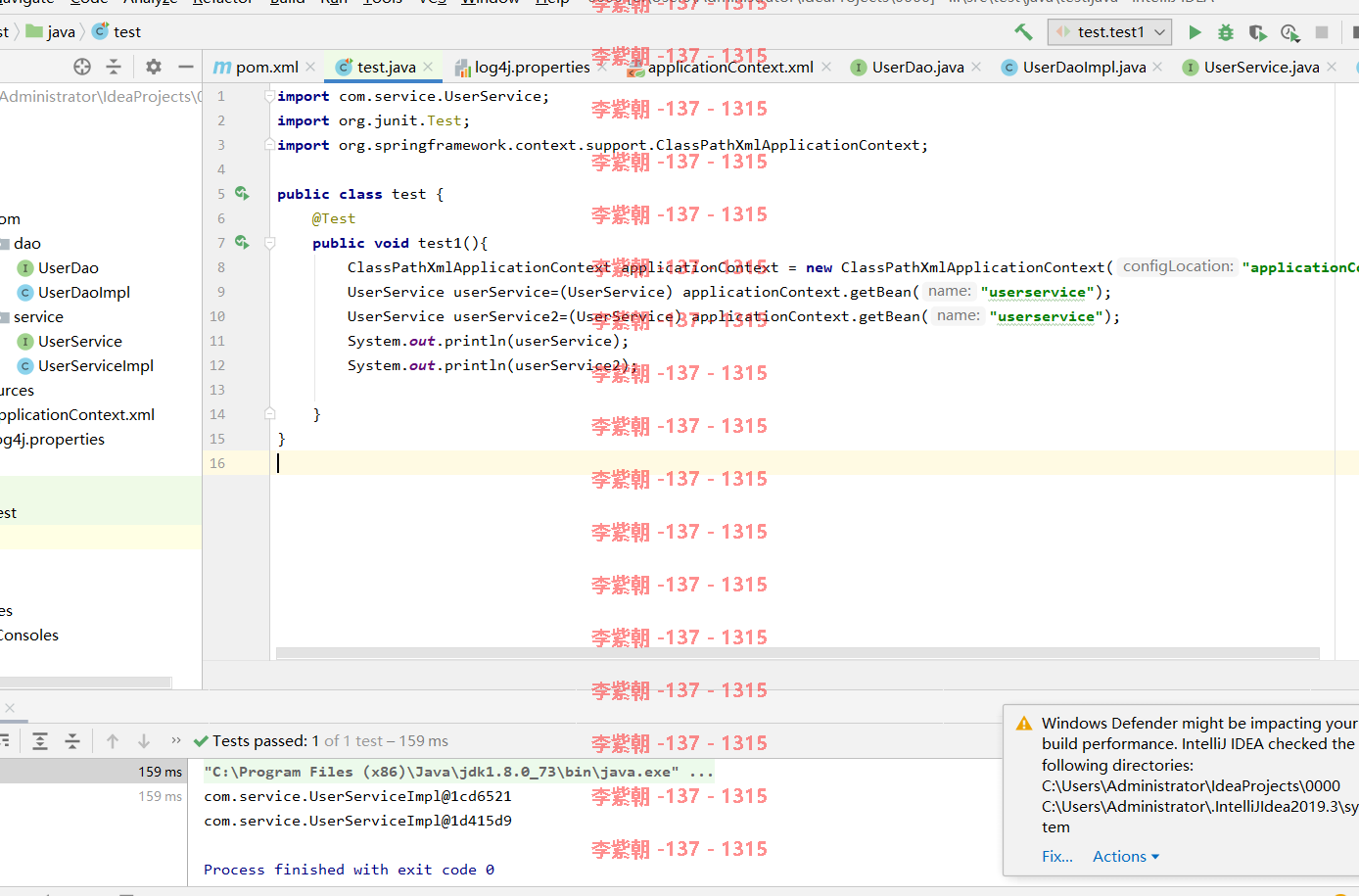Viewport: 1359px width, 896px height.
Task: Click the @Test annotation on line 6
Action: coord(334,218)
